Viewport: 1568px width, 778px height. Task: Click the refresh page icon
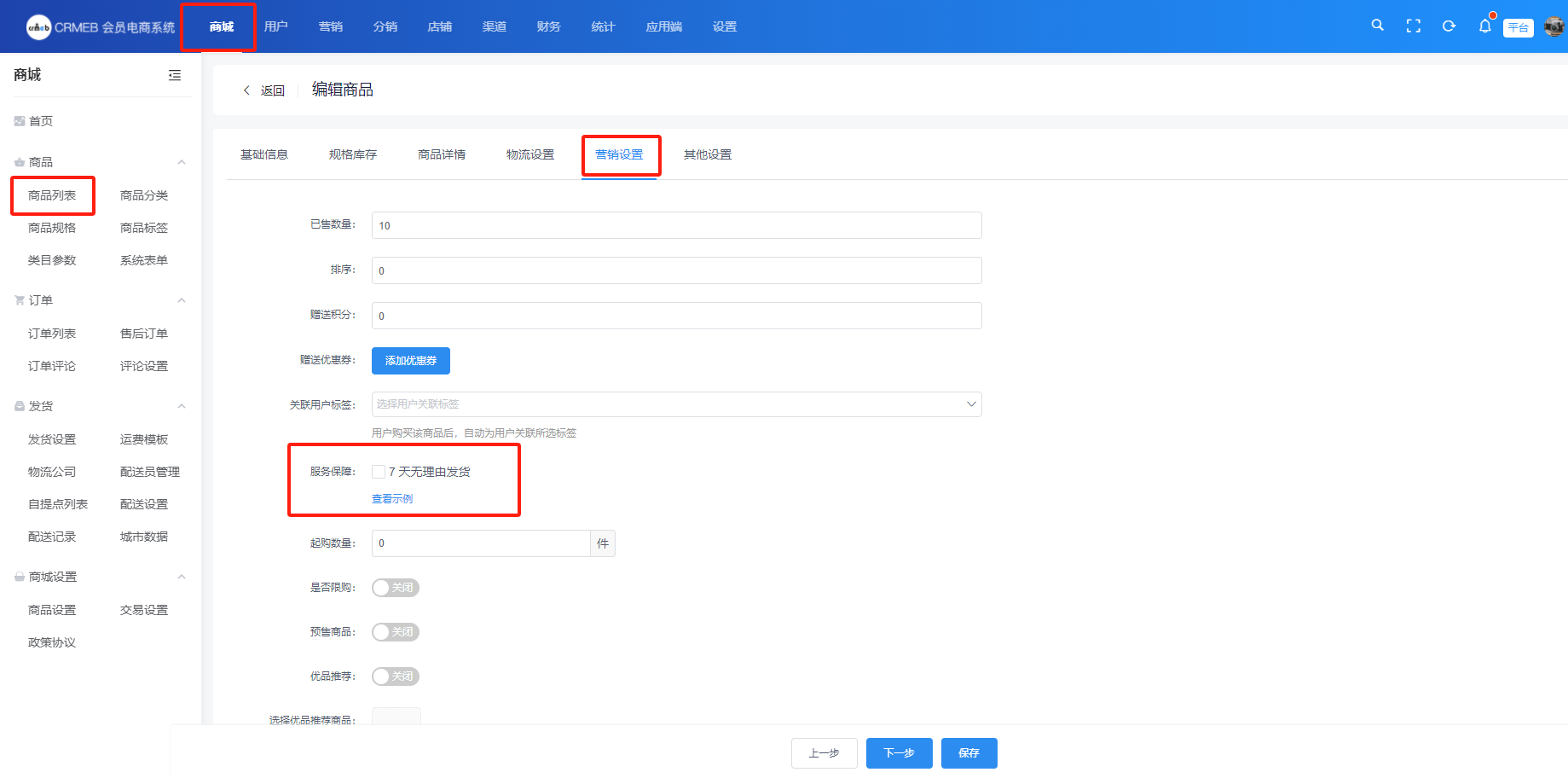pyautogui.click(x=1449, y=26)
